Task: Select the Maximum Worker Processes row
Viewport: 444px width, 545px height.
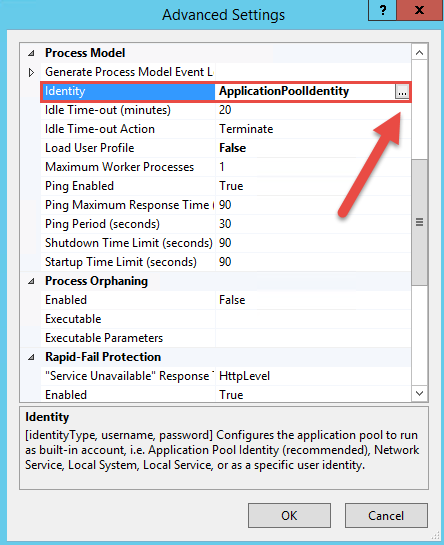Action: [x=226, y=167]
